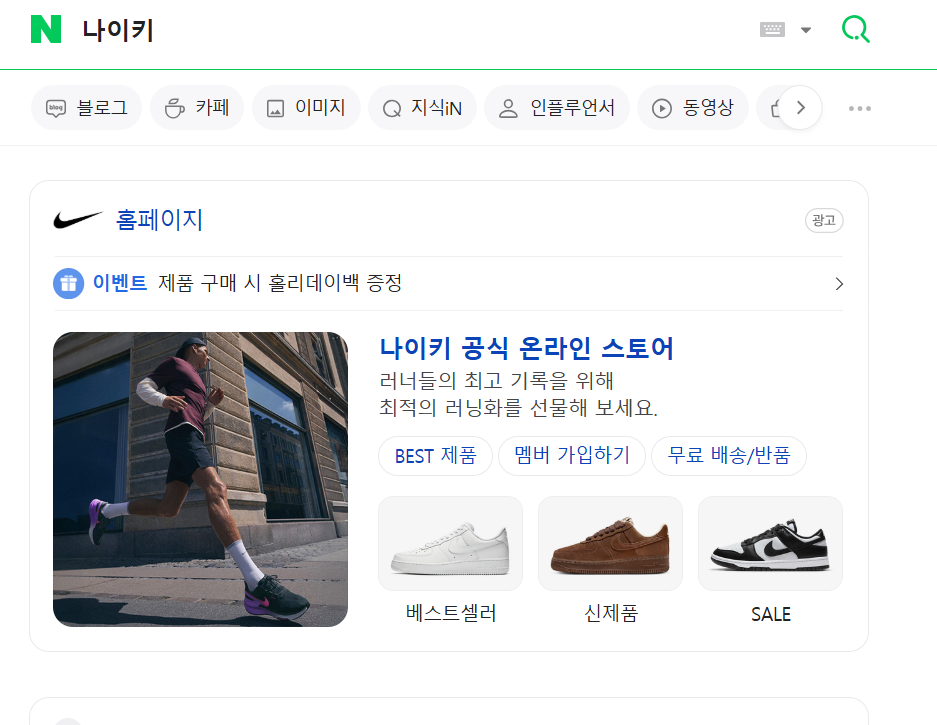Open the virtual keyboard icon
The height and width of the screenshot is (725, 937).
772,29
